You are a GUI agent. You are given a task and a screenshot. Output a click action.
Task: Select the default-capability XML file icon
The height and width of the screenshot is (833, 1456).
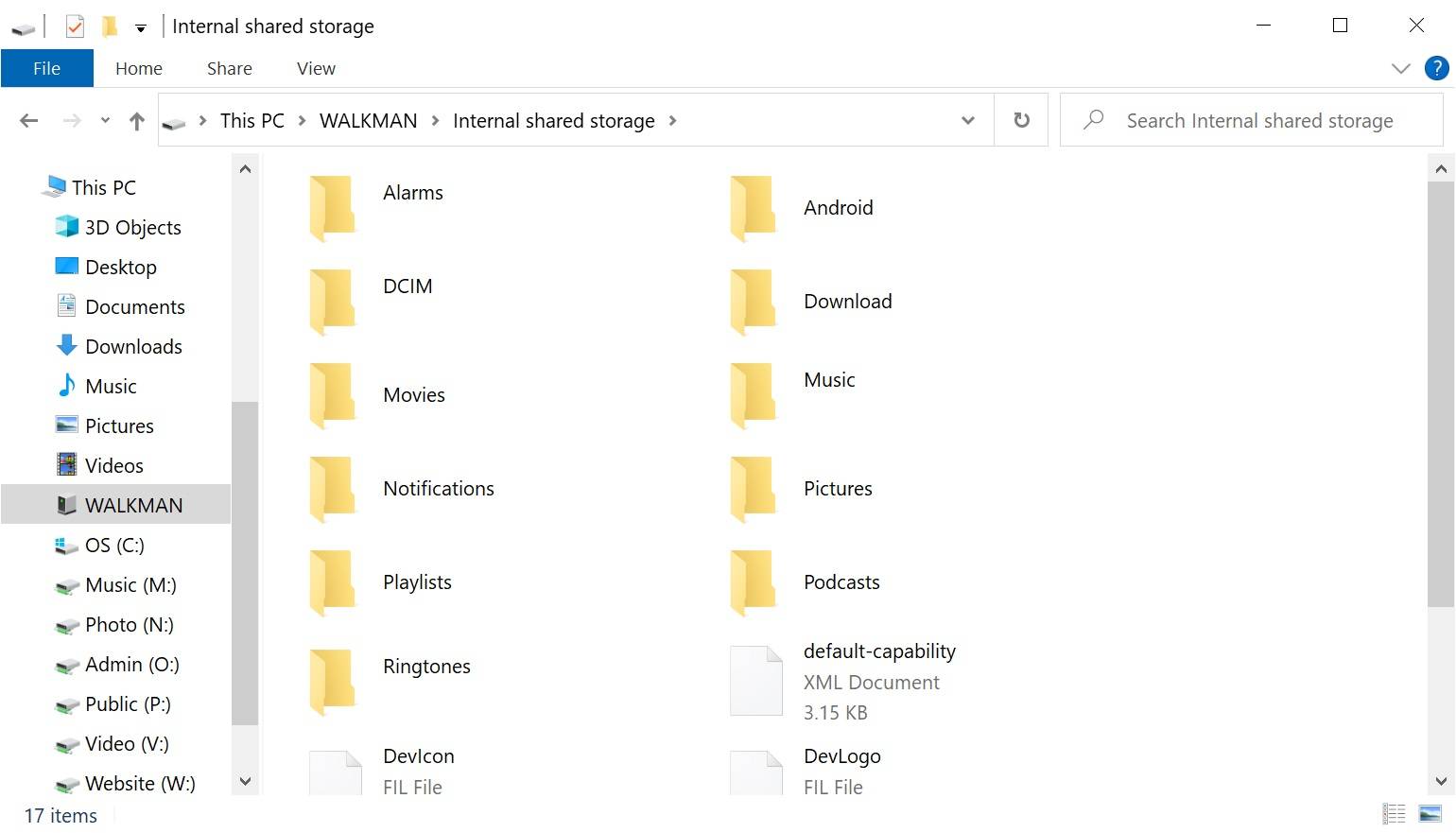coord(756,681)
